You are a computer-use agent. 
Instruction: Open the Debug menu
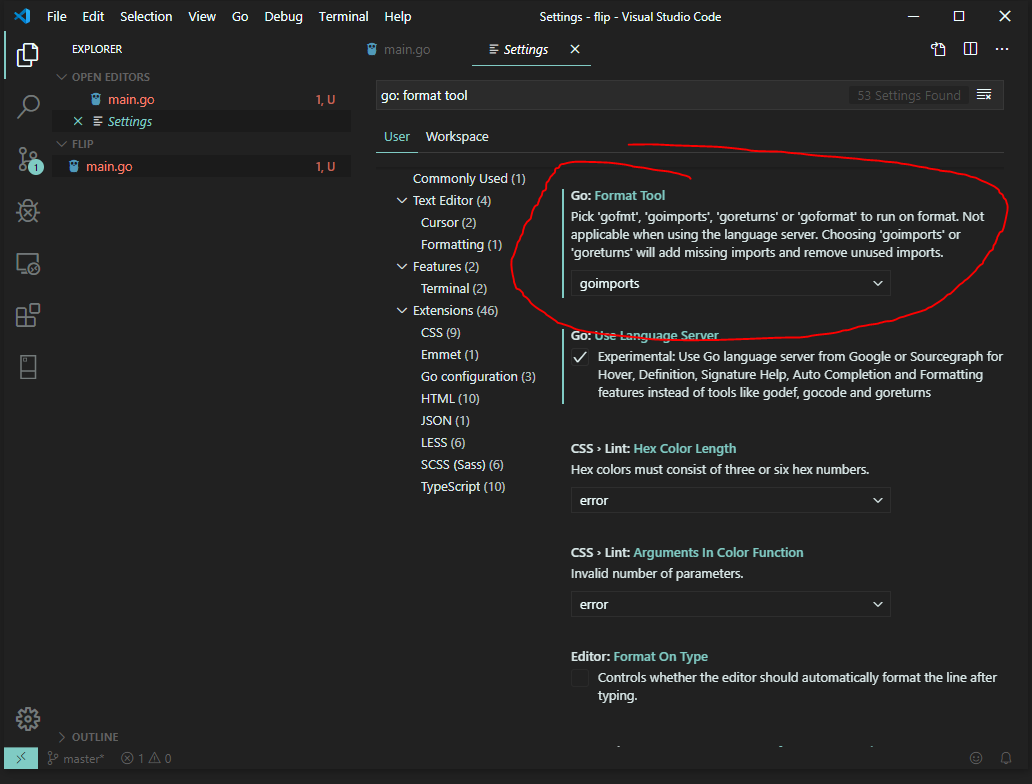click(x=284, y=16)
